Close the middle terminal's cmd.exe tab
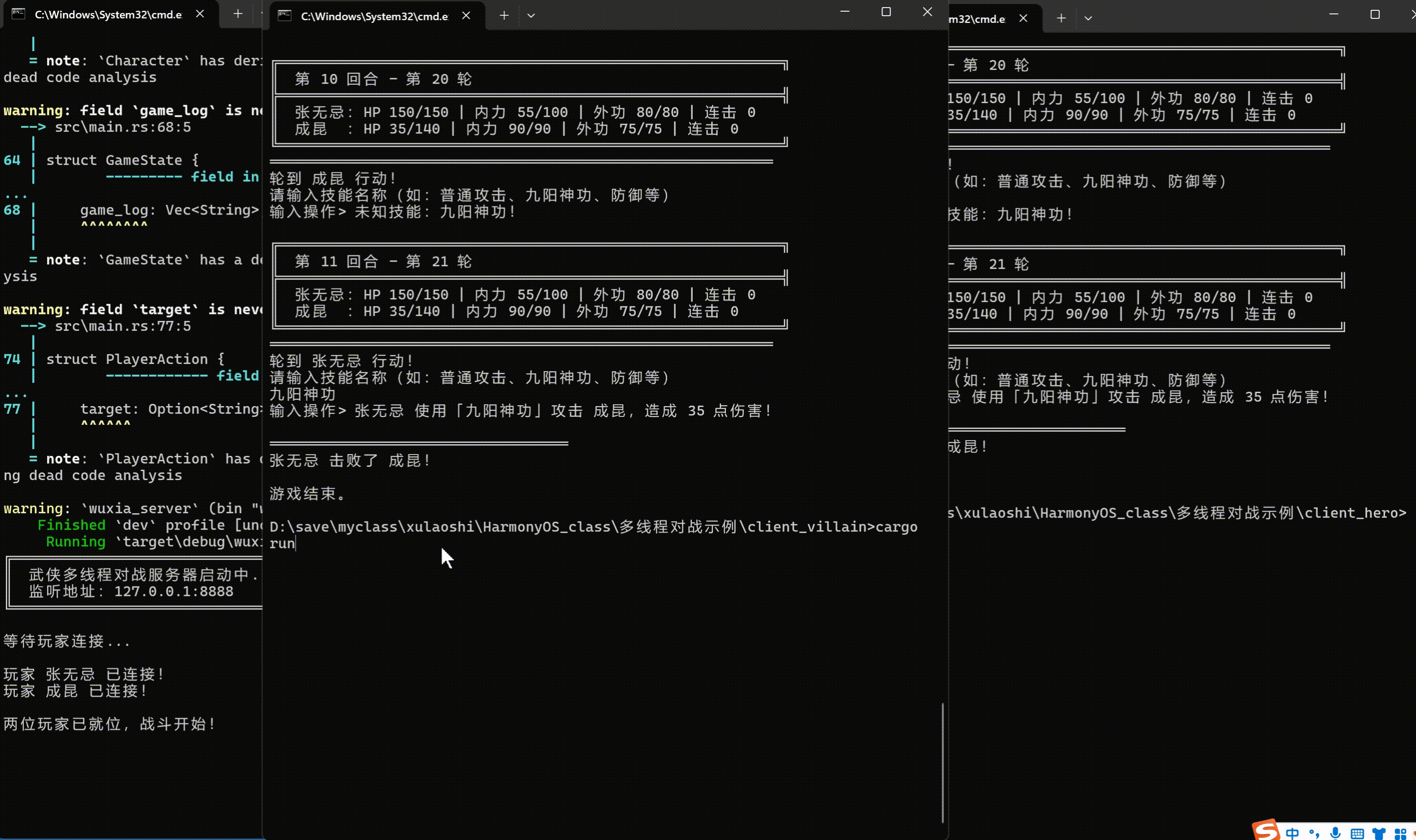Screen dimensions: 1416x840 (466, 16)
